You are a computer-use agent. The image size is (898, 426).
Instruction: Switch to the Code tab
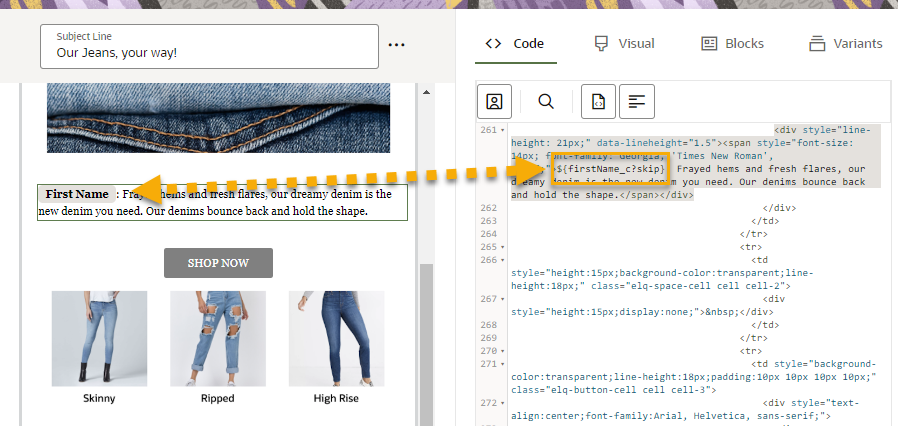click(x=515, y=44)
